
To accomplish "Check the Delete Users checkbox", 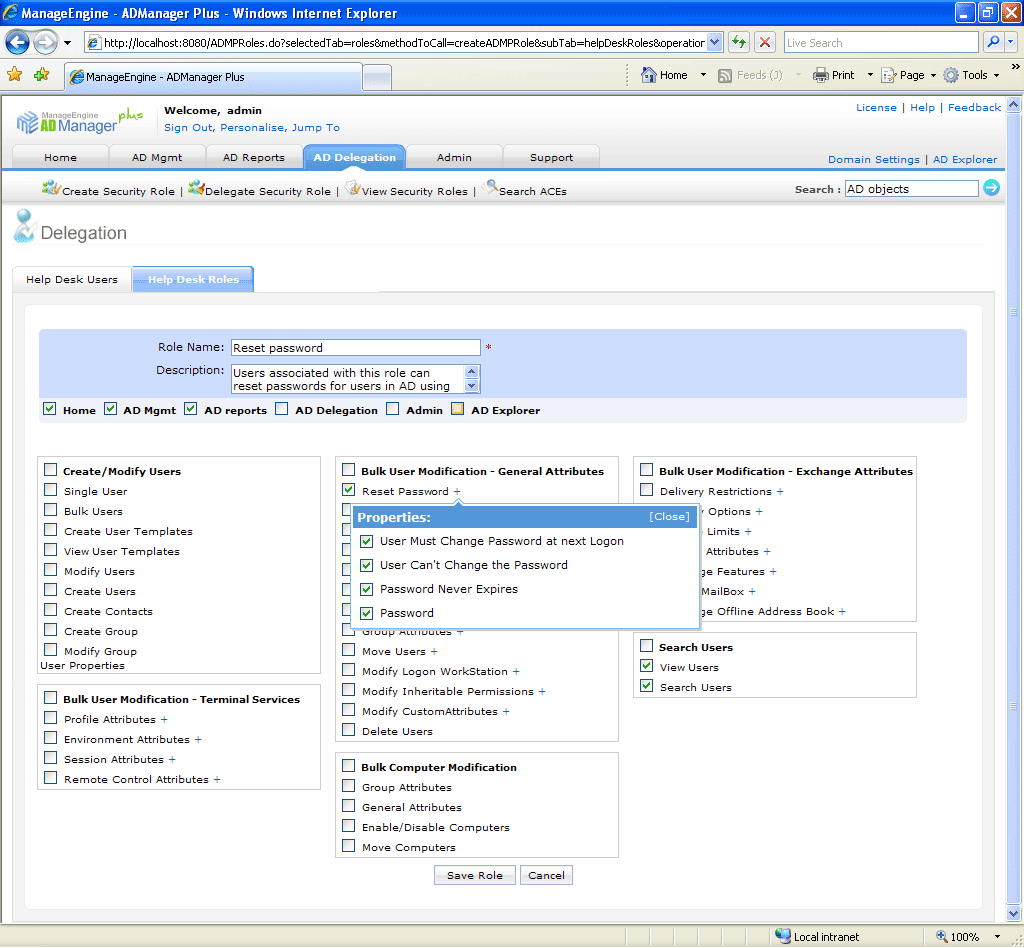I will [x=349, y=730].
